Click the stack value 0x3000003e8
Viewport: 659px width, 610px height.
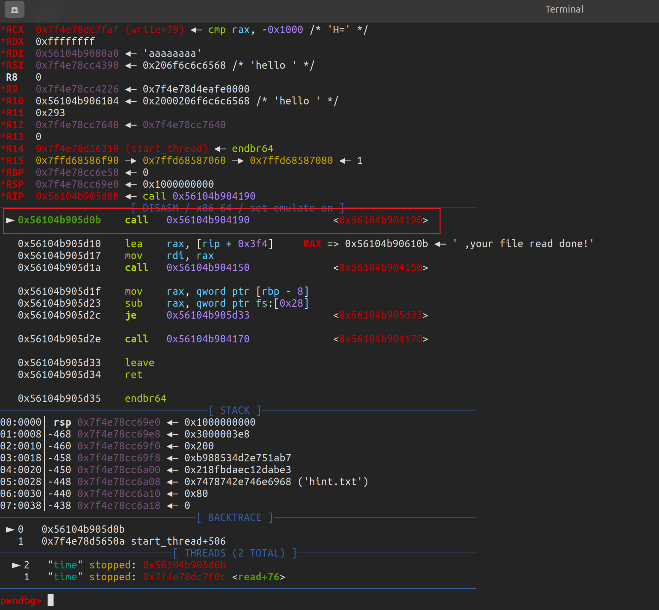pos(217,434)
